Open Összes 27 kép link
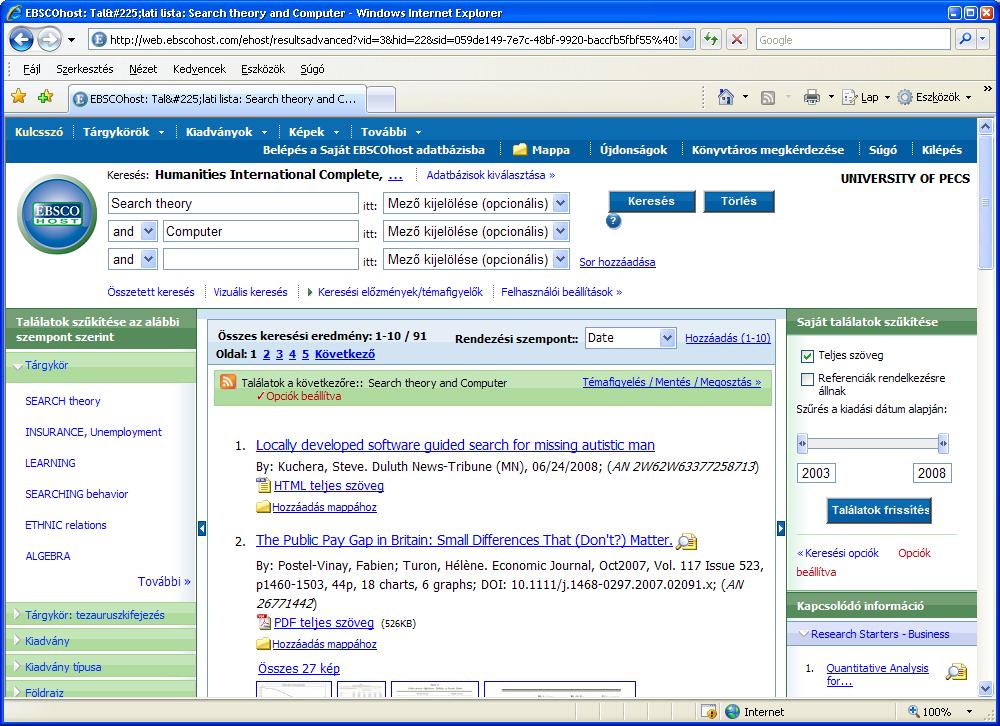1000x726 pixels. coord(298,669)
